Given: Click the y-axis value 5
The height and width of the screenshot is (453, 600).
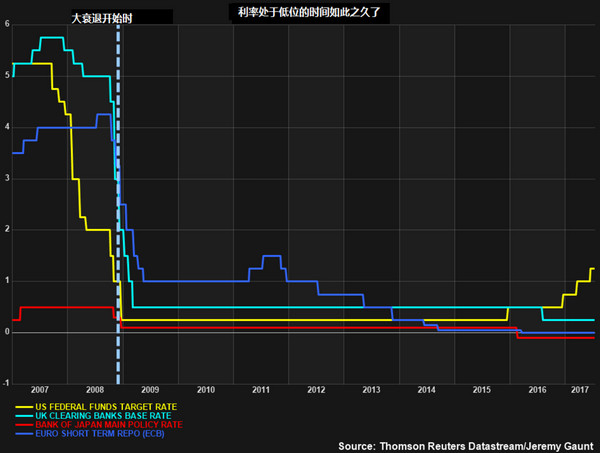Looking at the screenshot, I should (7, 75).
